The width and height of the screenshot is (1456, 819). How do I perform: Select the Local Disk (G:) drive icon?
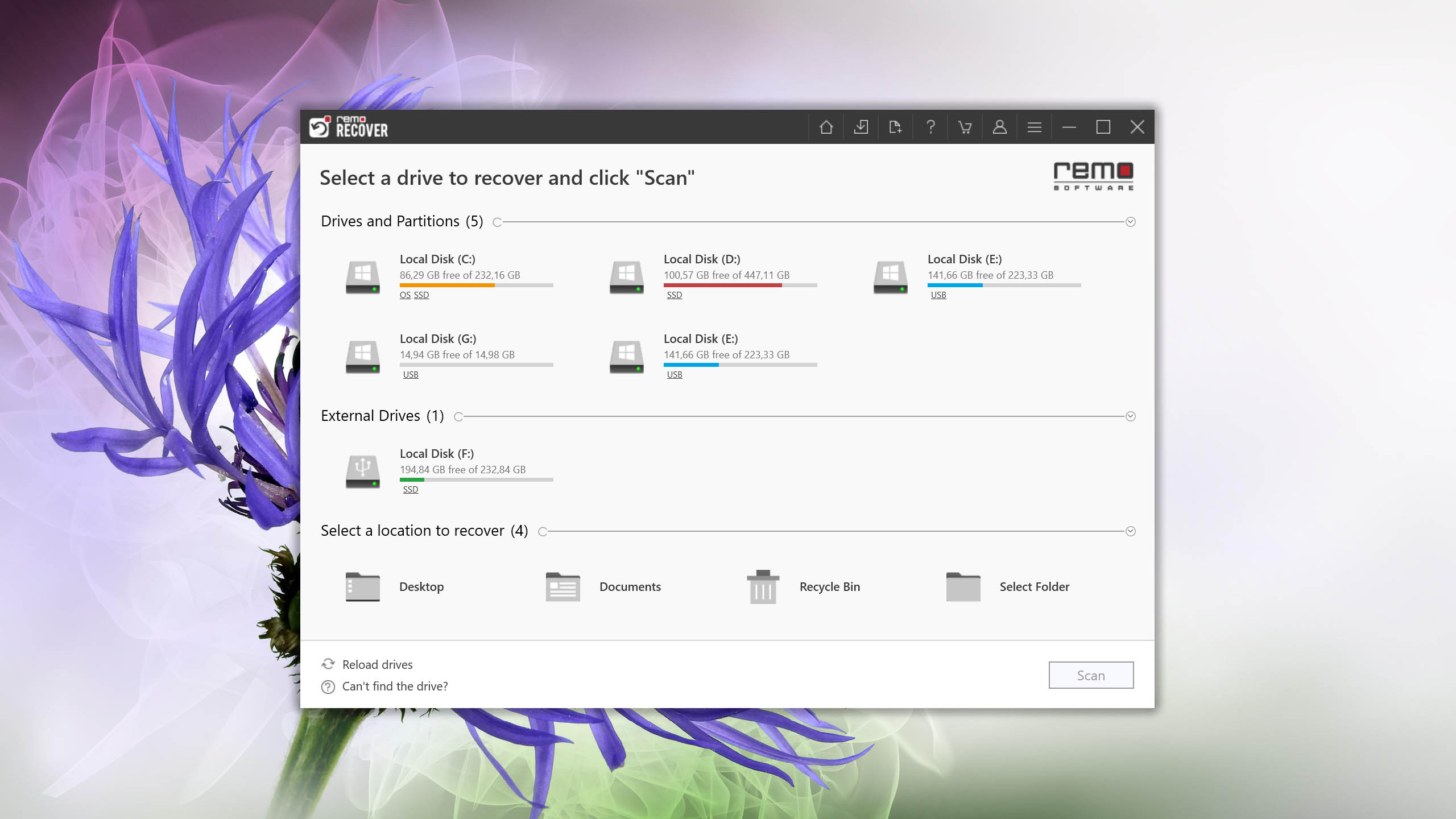tap(363, 357)
